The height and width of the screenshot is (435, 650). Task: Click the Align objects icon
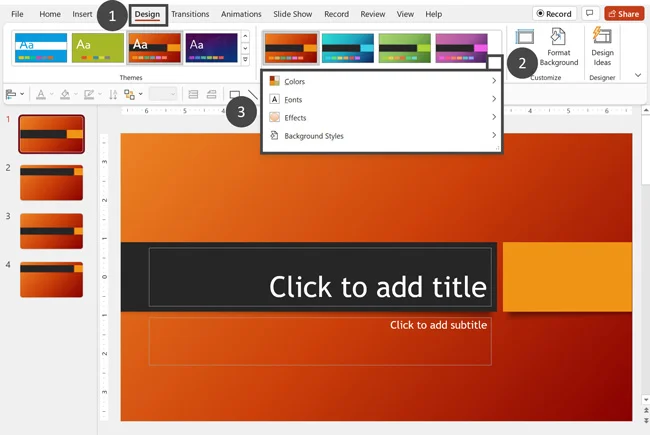[11, 95]
